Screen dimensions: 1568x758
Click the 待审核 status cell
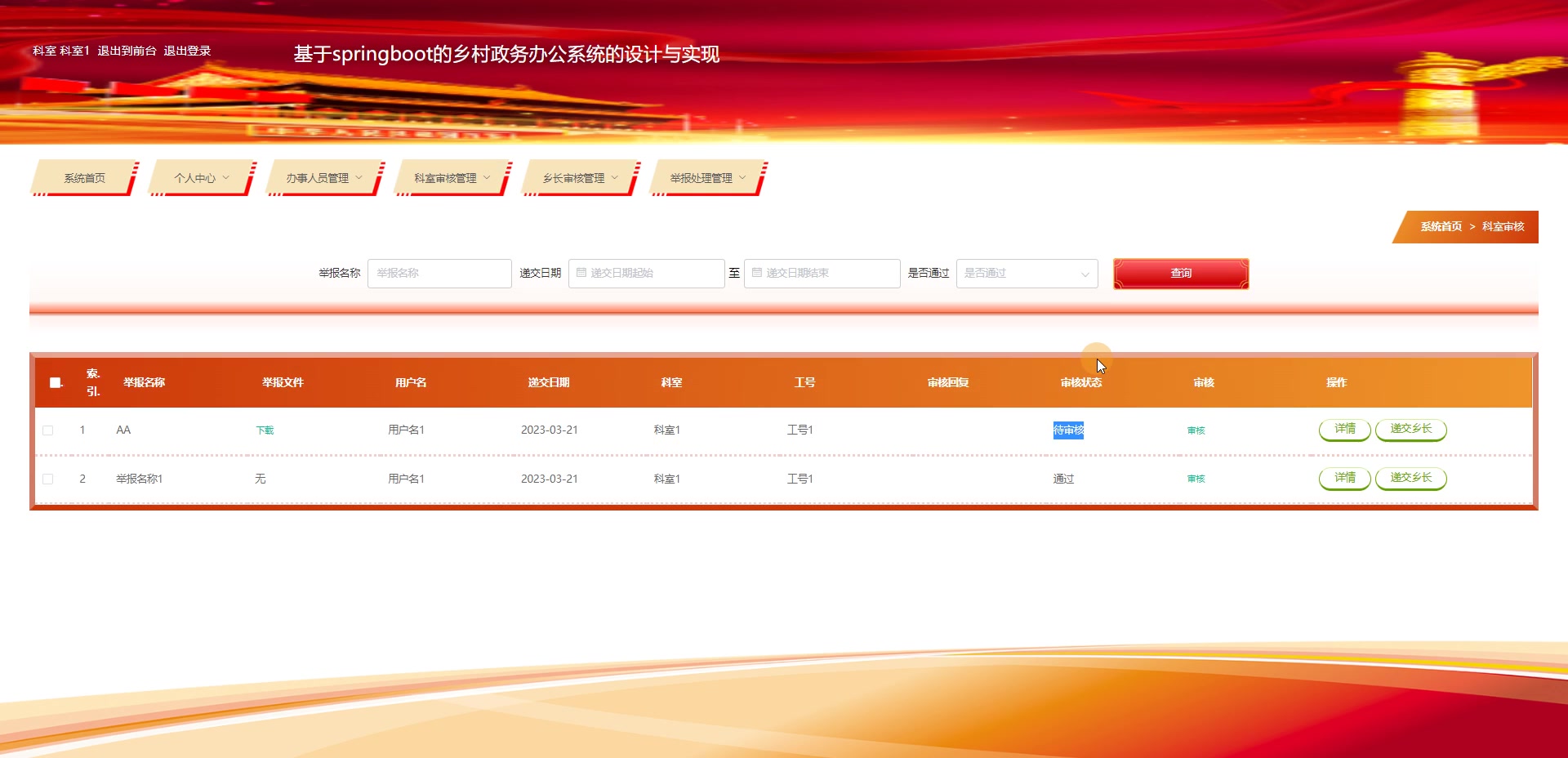click(x=1068, y=430)
